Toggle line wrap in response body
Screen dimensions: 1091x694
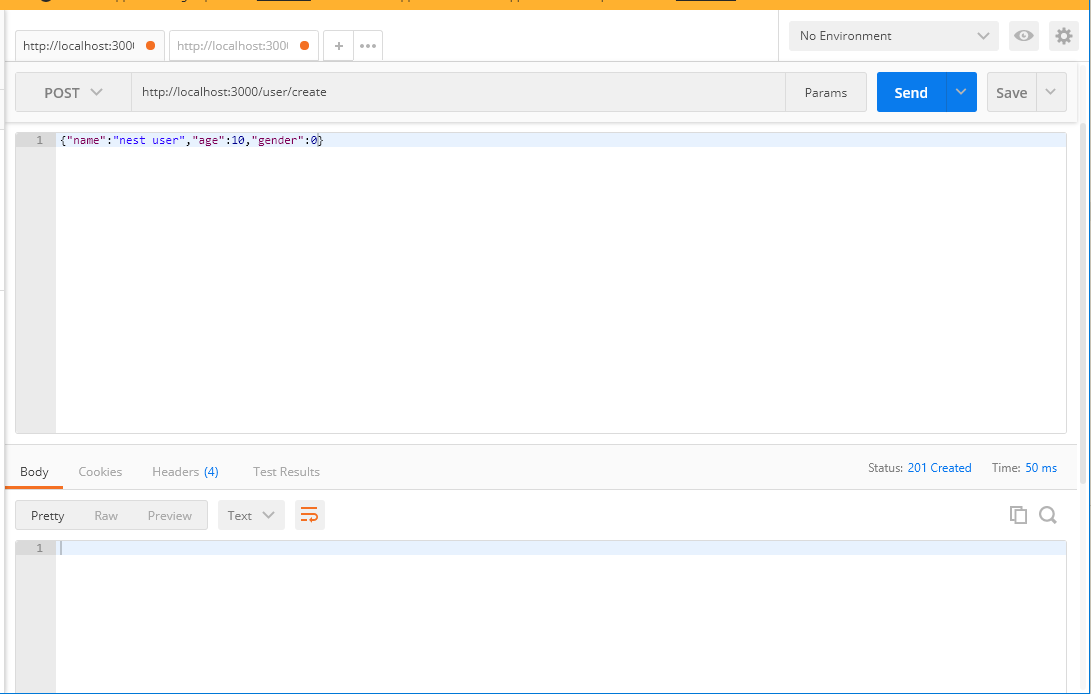click(x=310, y=515)
